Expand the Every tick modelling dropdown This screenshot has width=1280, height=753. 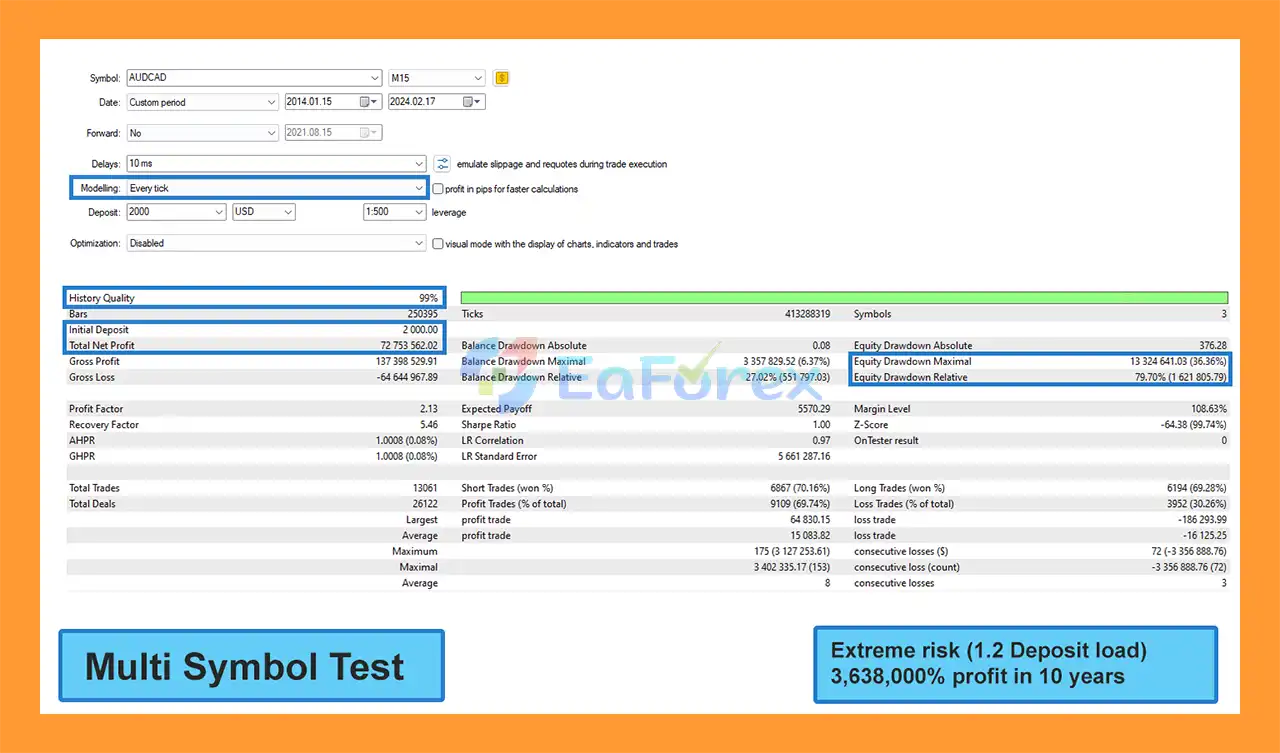419,188
